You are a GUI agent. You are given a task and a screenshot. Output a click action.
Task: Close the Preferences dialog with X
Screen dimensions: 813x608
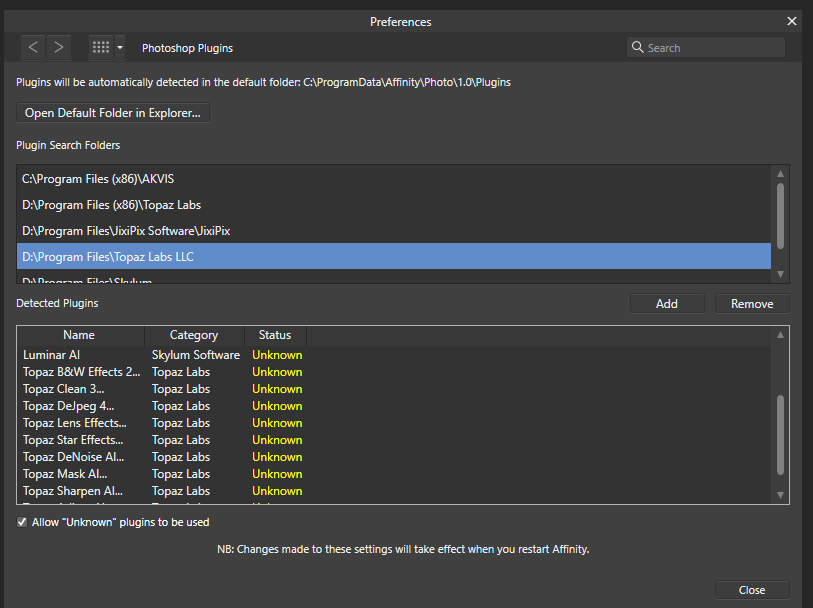[792, 21]
